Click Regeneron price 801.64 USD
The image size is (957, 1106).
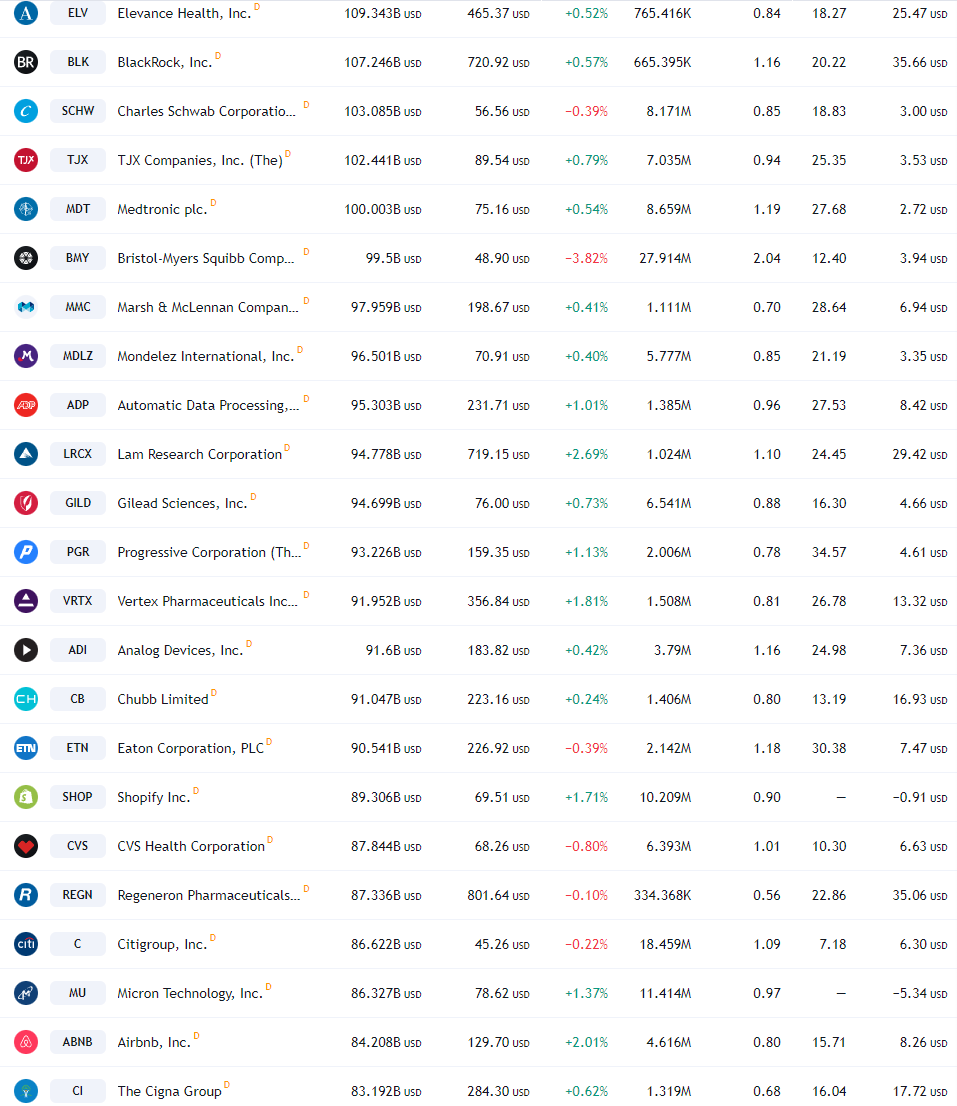[498, 896]
